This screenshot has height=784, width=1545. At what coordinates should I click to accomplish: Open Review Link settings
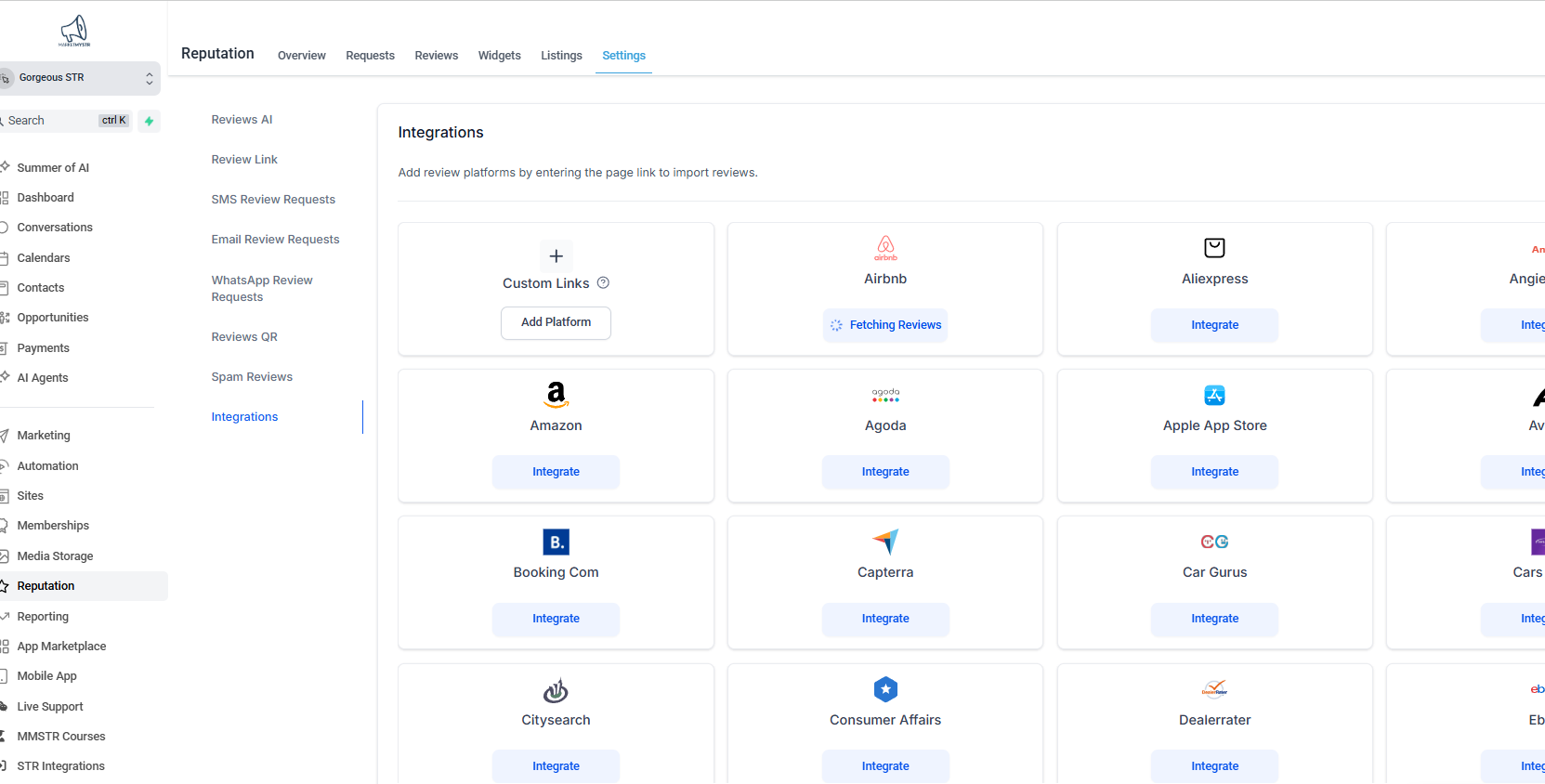pyautogui.click(x=244, y=160)
